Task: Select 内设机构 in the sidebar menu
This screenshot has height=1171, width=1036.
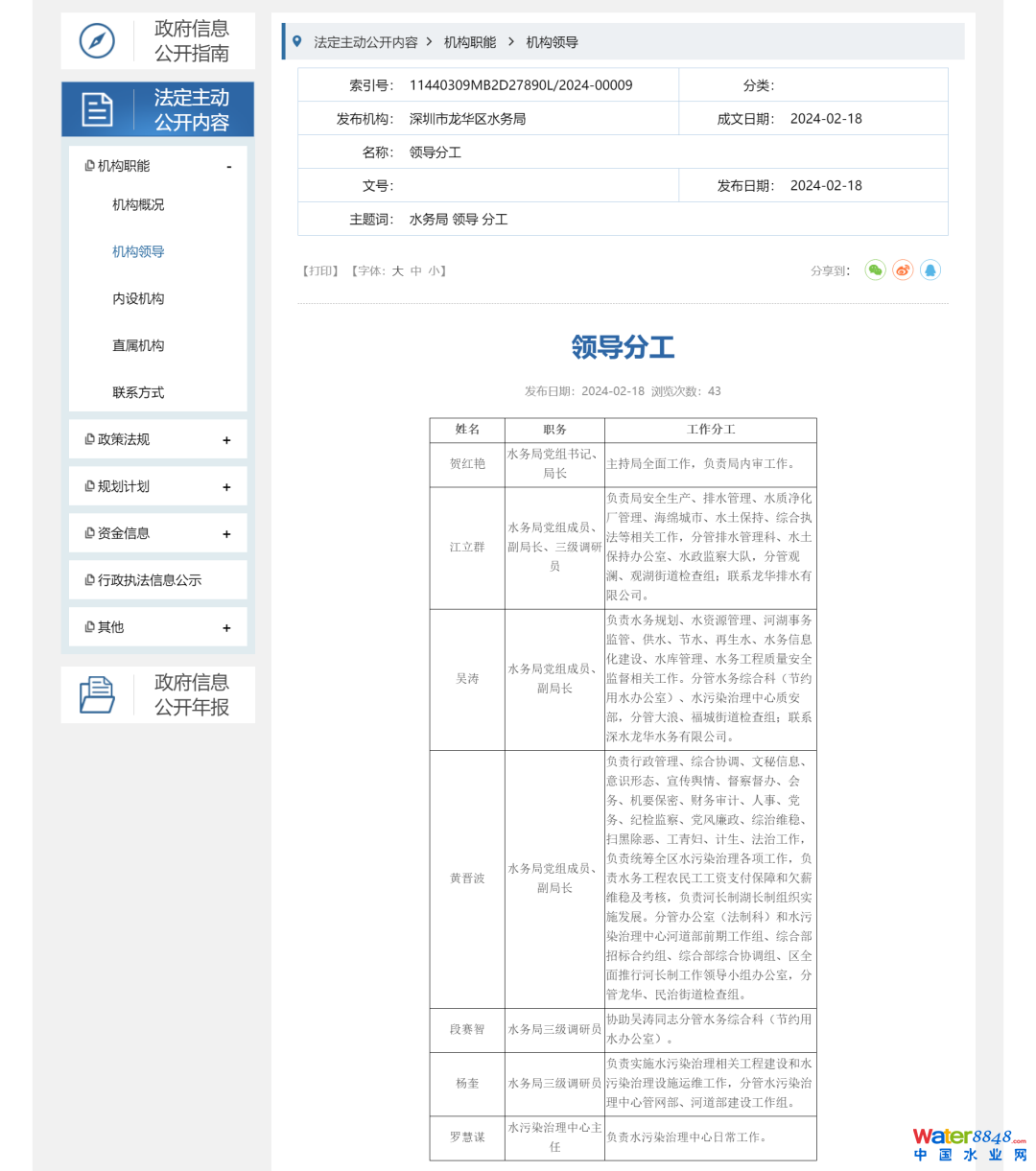Action: (138, 299)
